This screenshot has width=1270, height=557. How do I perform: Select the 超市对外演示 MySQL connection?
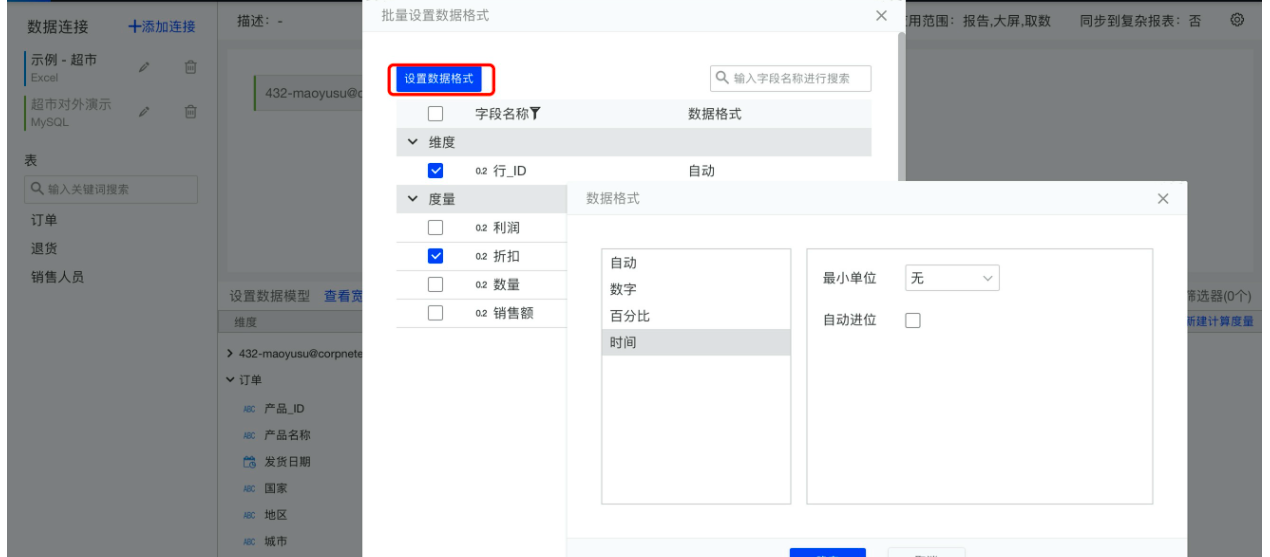[x=72, y=111]
